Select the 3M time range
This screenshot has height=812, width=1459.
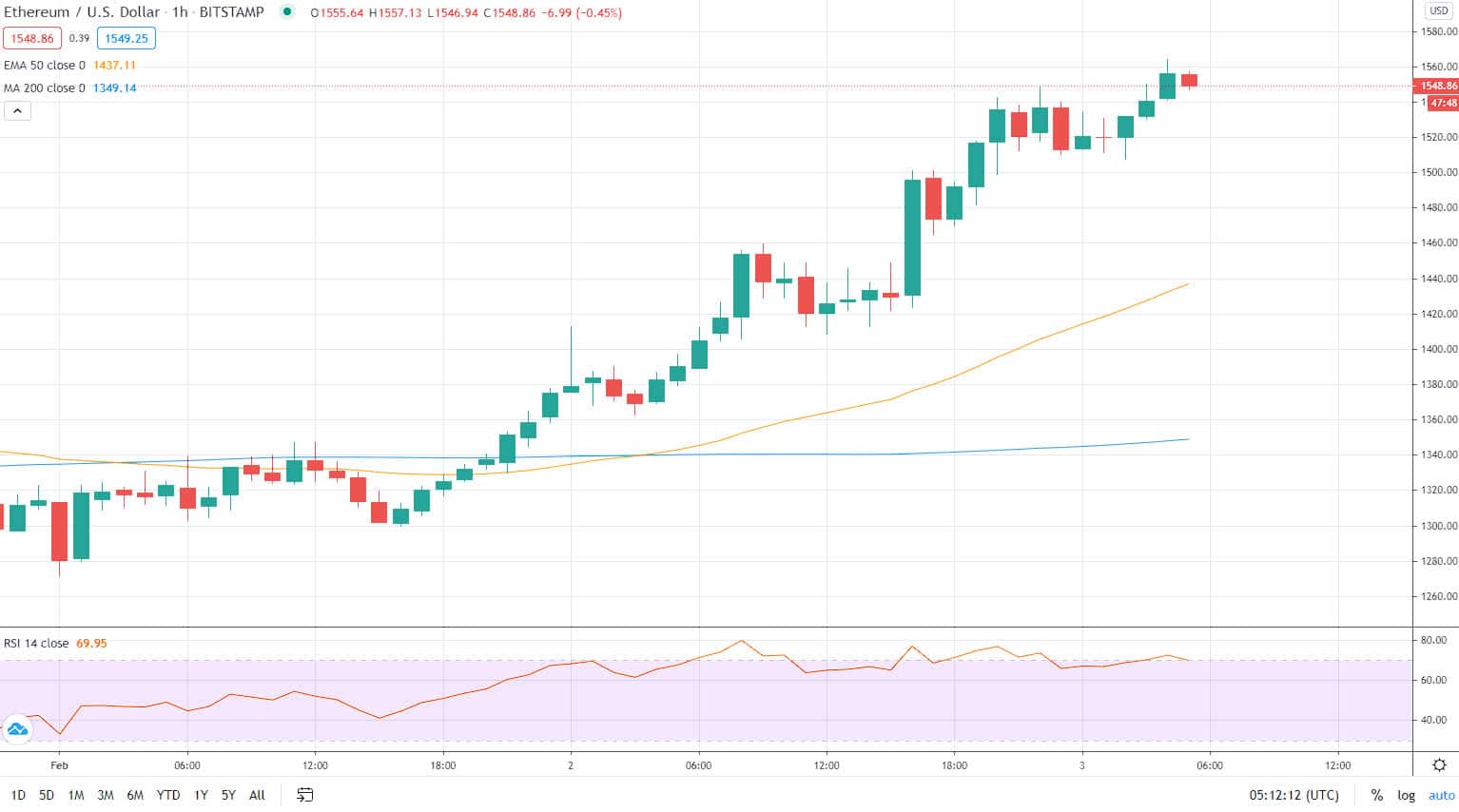coord(106,795)
